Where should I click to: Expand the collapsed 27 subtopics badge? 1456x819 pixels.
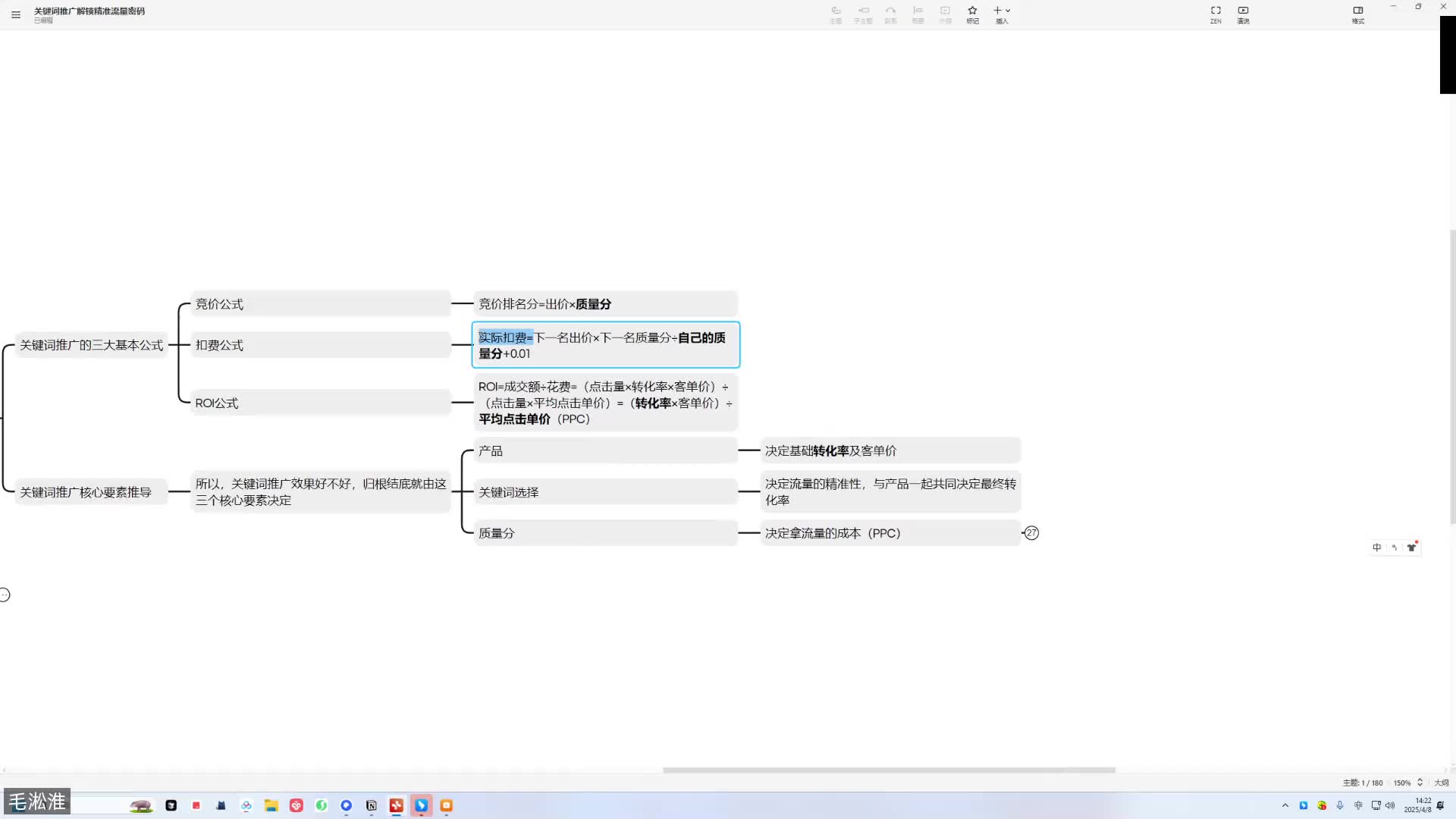pos(1031,533)
